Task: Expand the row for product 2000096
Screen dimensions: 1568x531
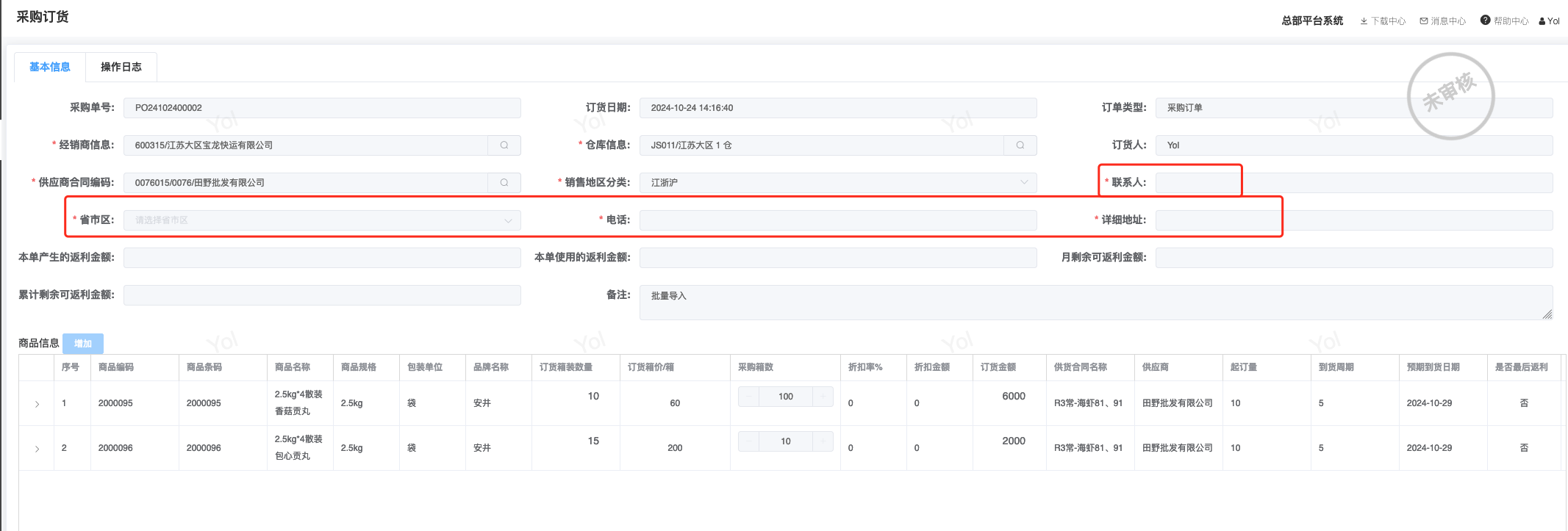Action: [37, 449]
